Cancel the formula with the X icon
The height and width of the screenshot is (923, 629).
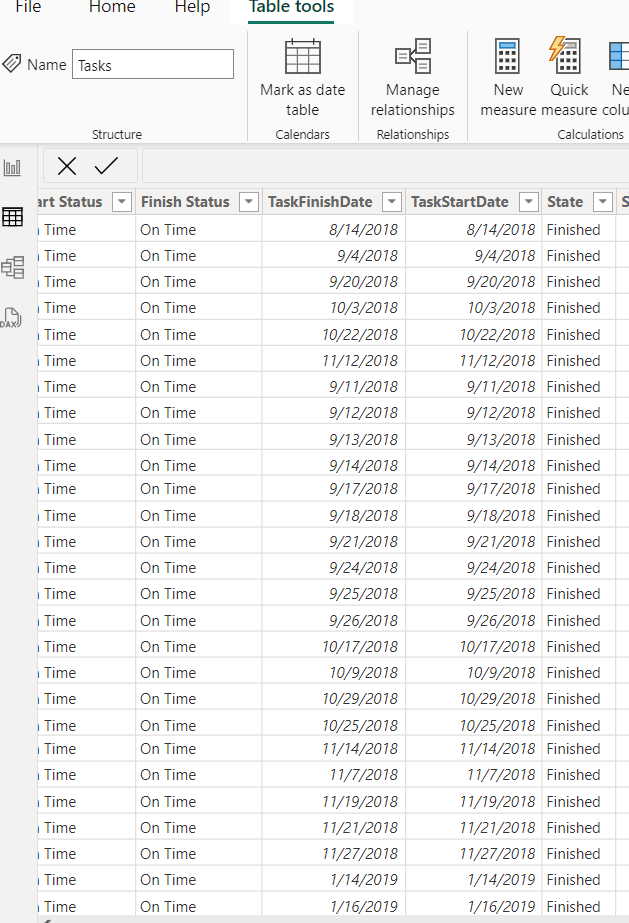(x=67, y=166)
